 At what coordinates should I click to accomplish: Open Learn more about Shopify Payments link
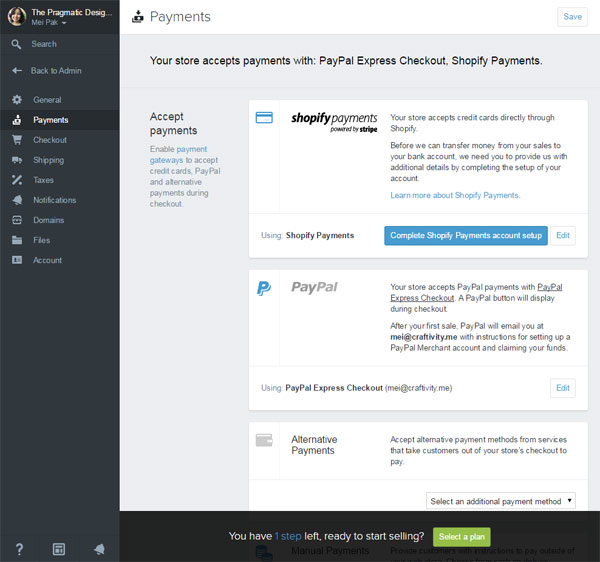click(455, 195)
